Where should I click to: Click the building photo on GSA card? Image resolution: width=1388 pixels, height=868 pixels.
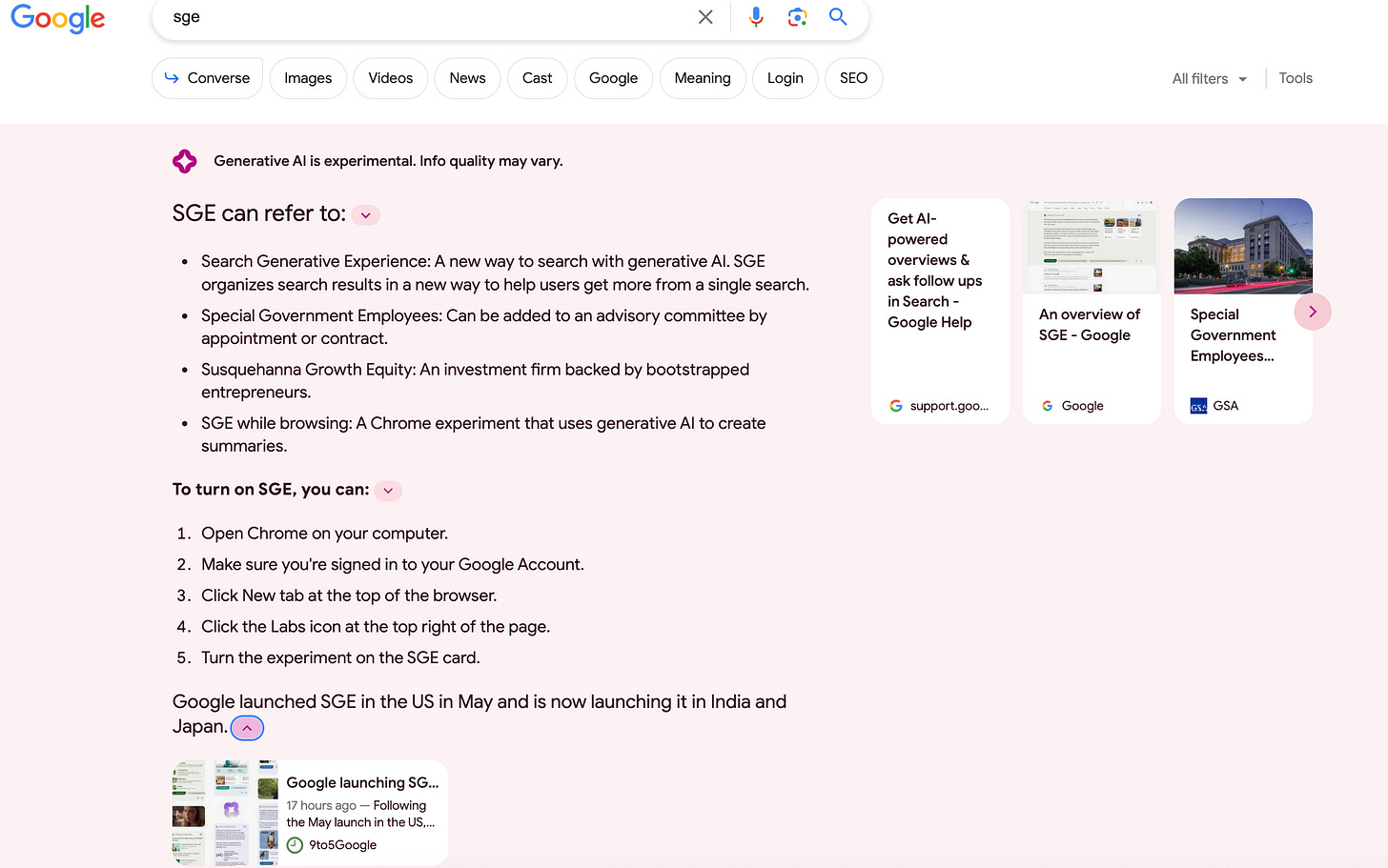click(x=1243, y=246)
